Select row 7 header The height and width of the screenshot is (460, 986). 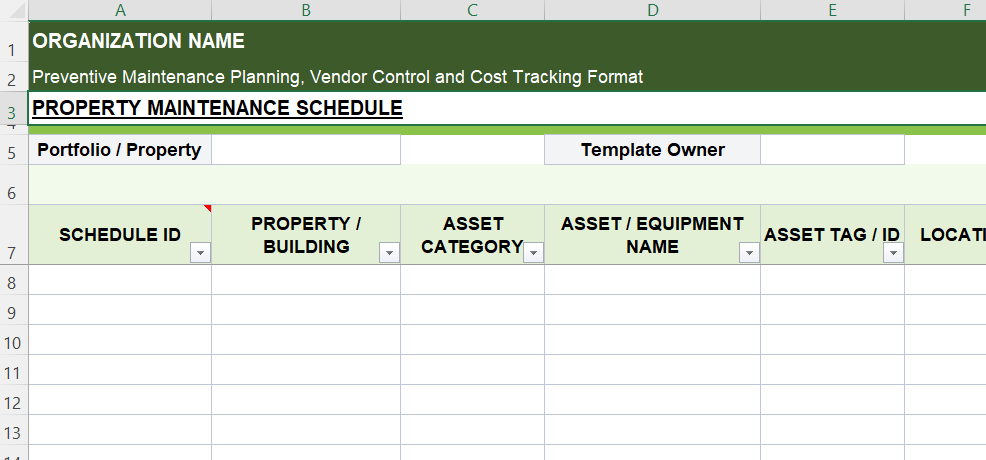coord(13,252)
